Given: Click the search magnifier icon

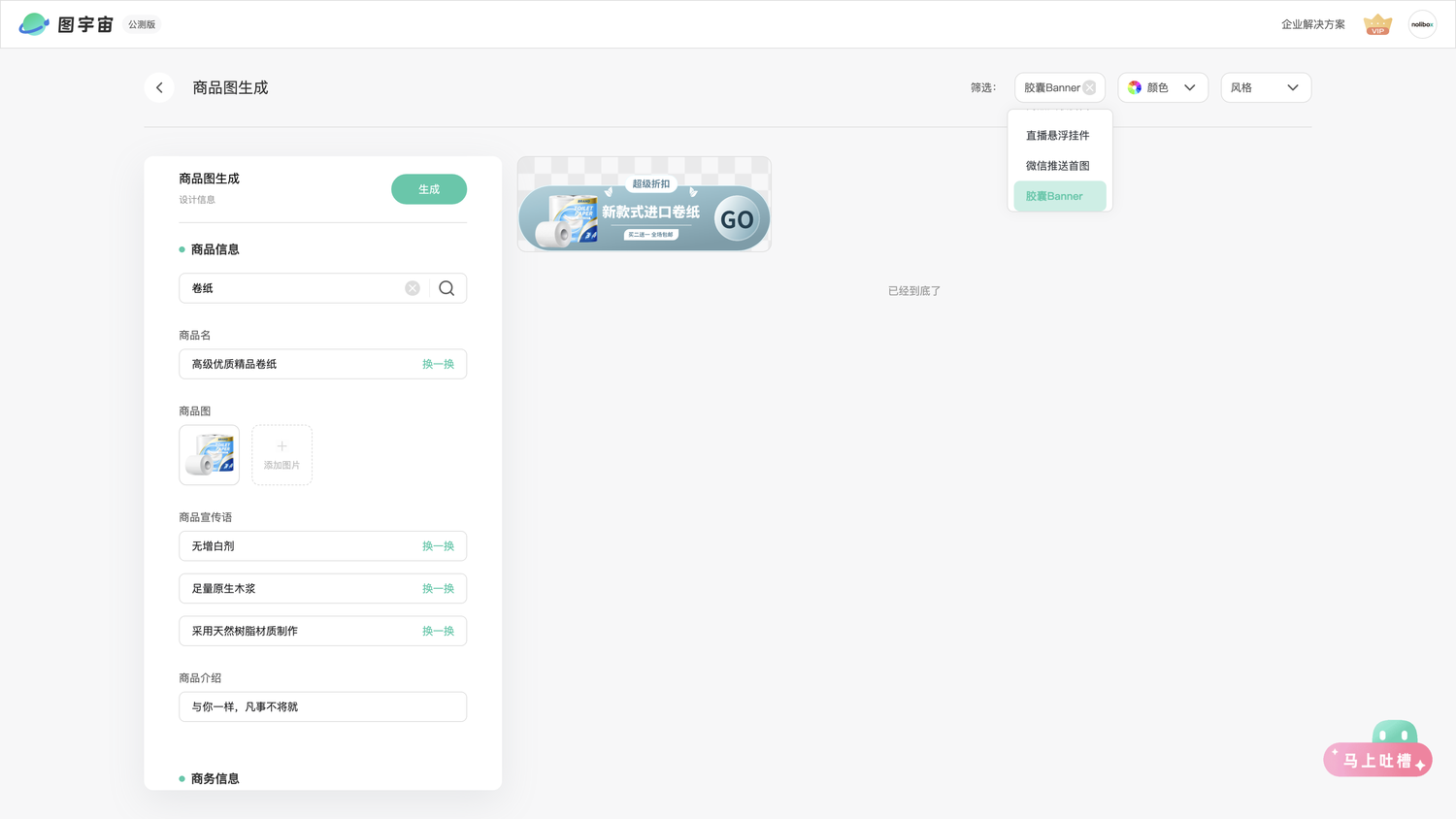Looking at the screenshot, I should pyautogui.click(x=447, y=288).
